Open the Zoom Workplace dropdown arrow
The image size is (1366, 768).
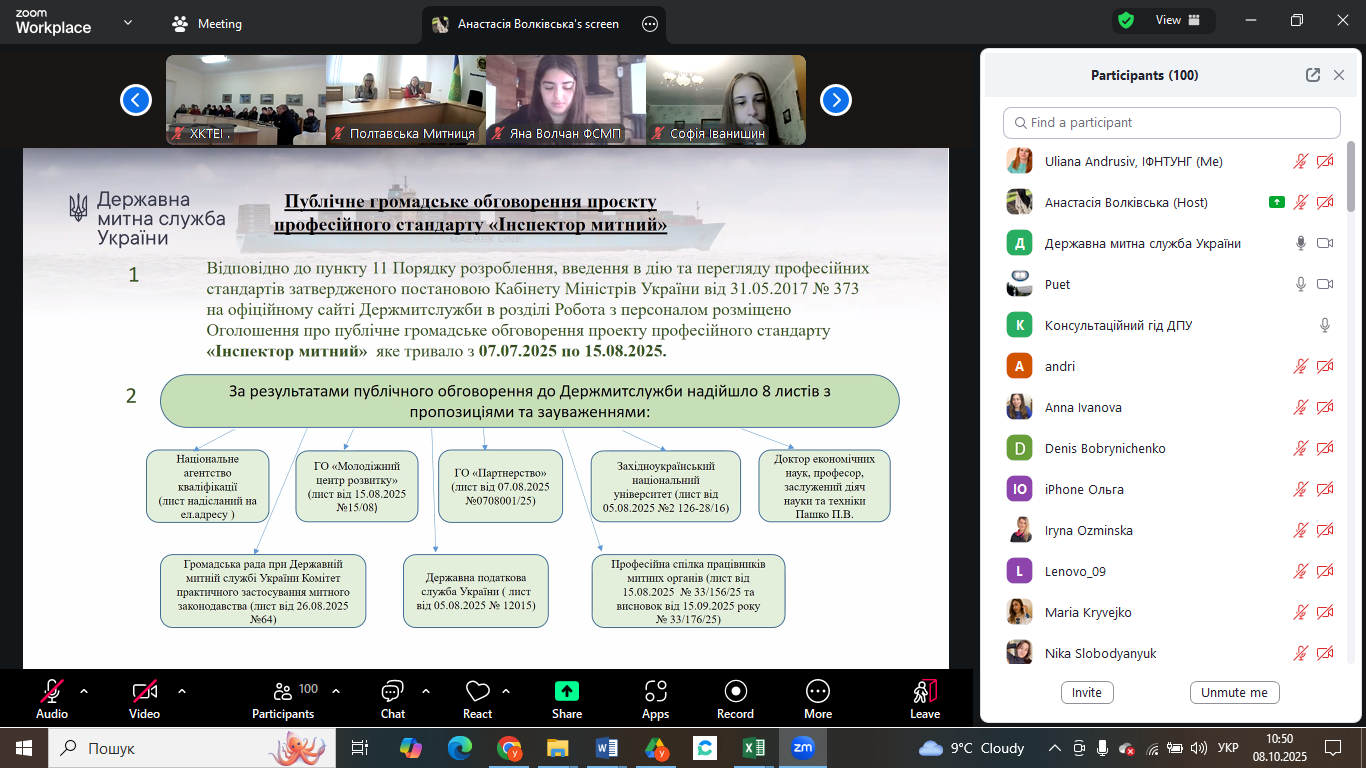tap(127, 22)
